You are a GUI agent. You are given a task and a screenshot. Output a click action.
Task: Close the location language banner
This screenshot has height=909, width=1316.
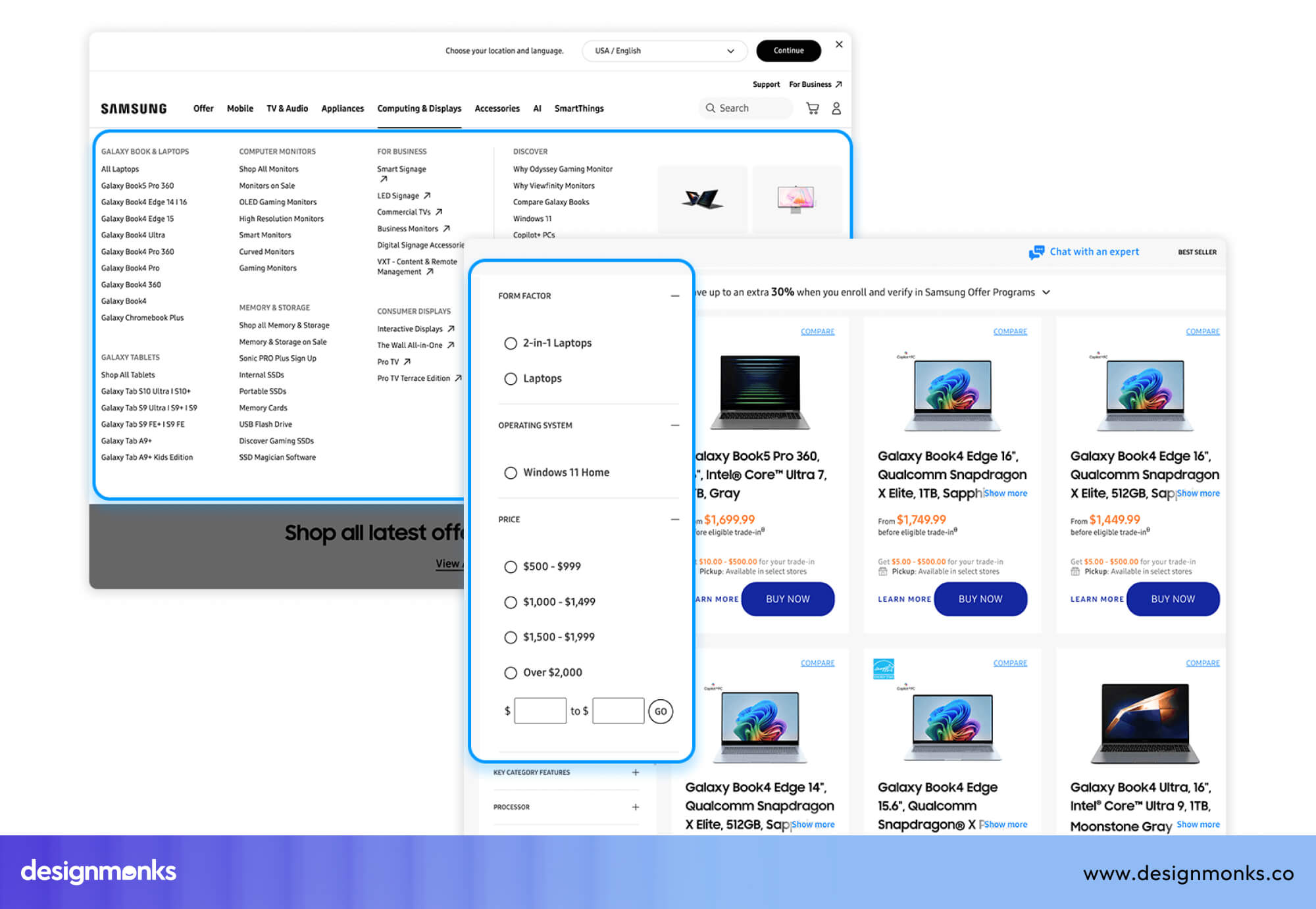[x=839, y=44]
